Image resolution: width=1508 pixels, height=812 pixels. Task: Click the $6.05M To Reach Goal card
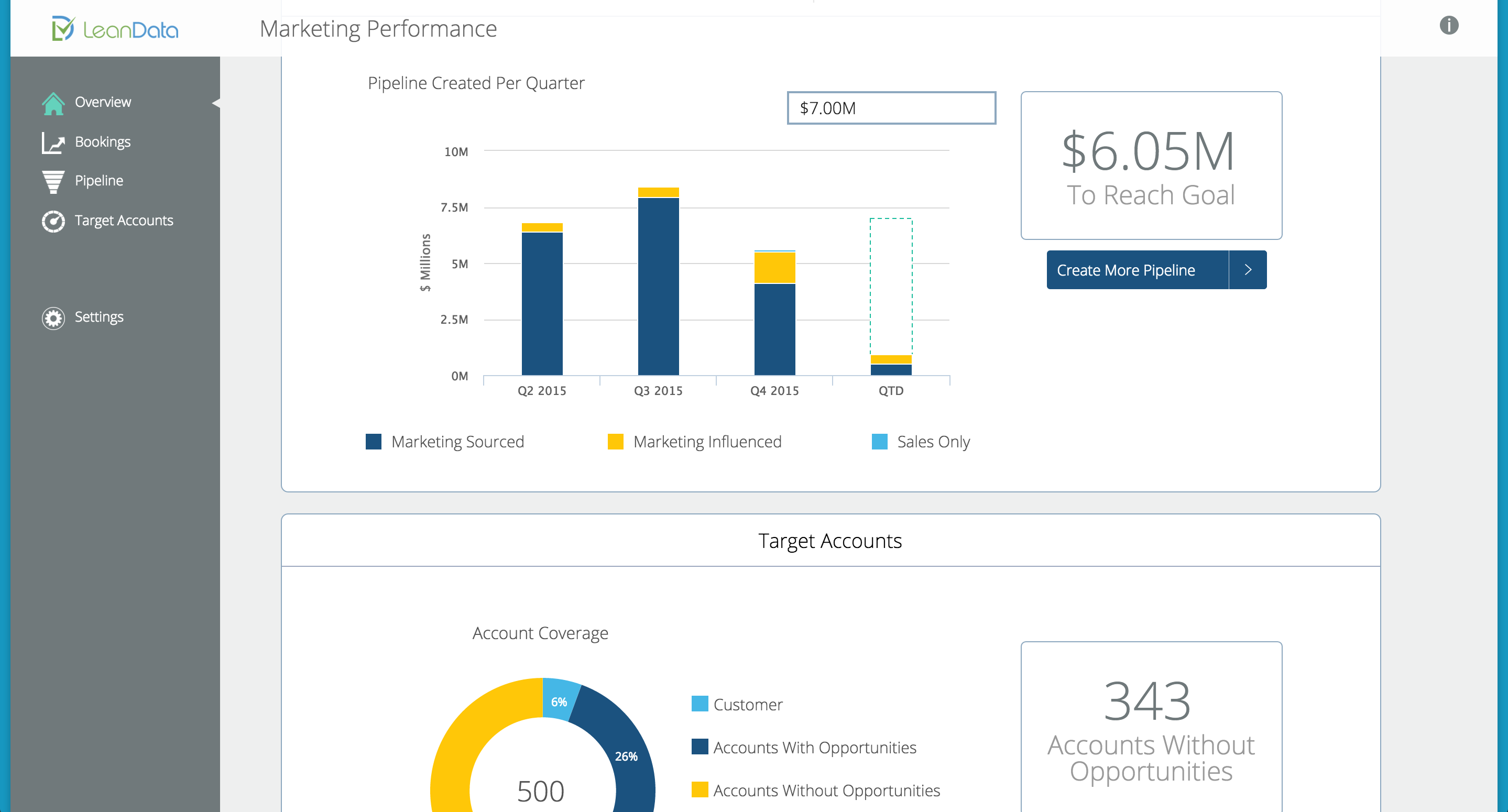tap(1151, 165)
